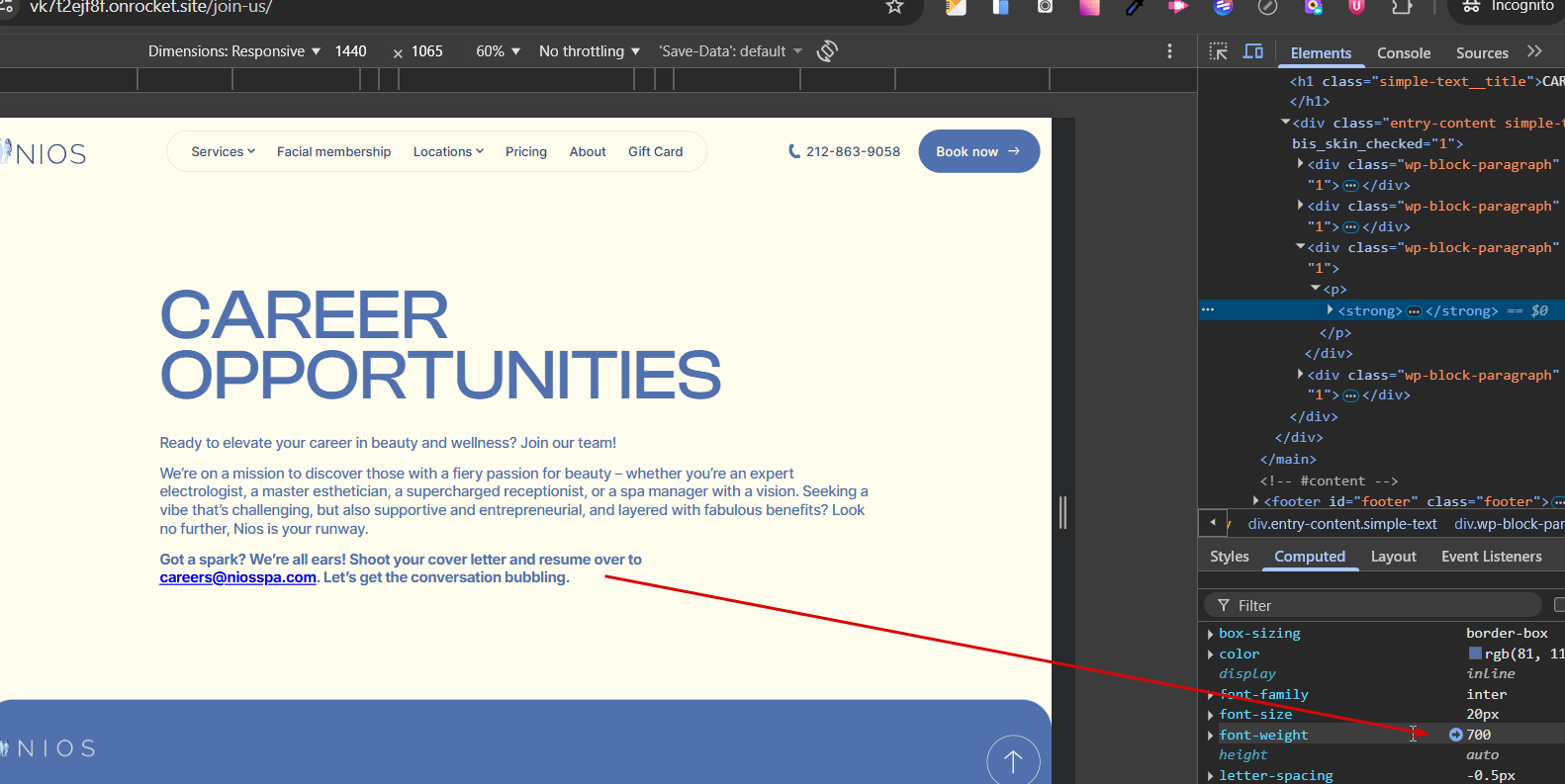Expand the strong element node
1565x784 pixels.
(x=1330, y=310)
